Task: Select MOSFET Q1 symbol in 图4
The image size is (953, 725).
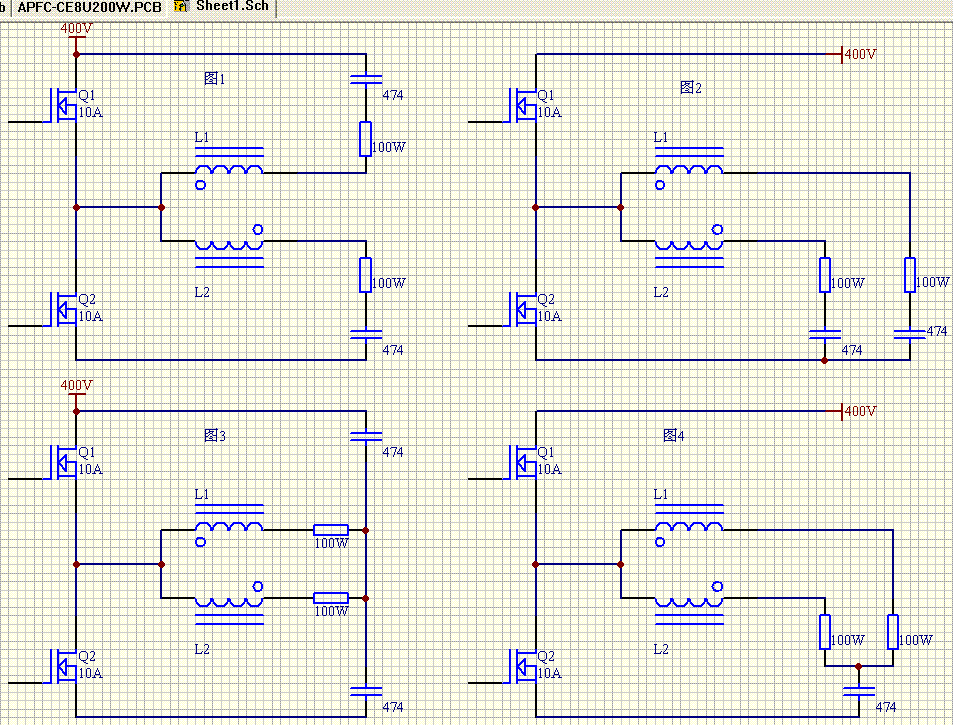Action: pyautogui.click(x=523, y=462)
